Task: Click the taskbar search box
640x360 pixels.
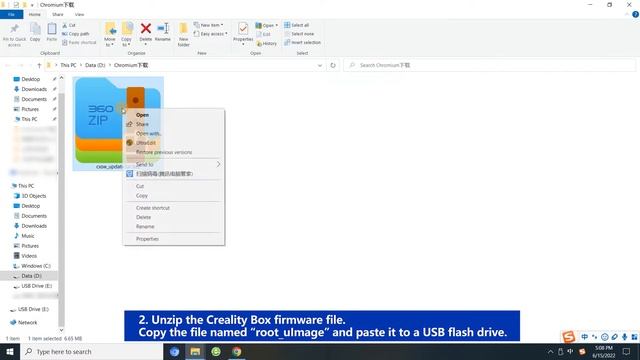Action: pyautogui.click(x=91, y=351)
